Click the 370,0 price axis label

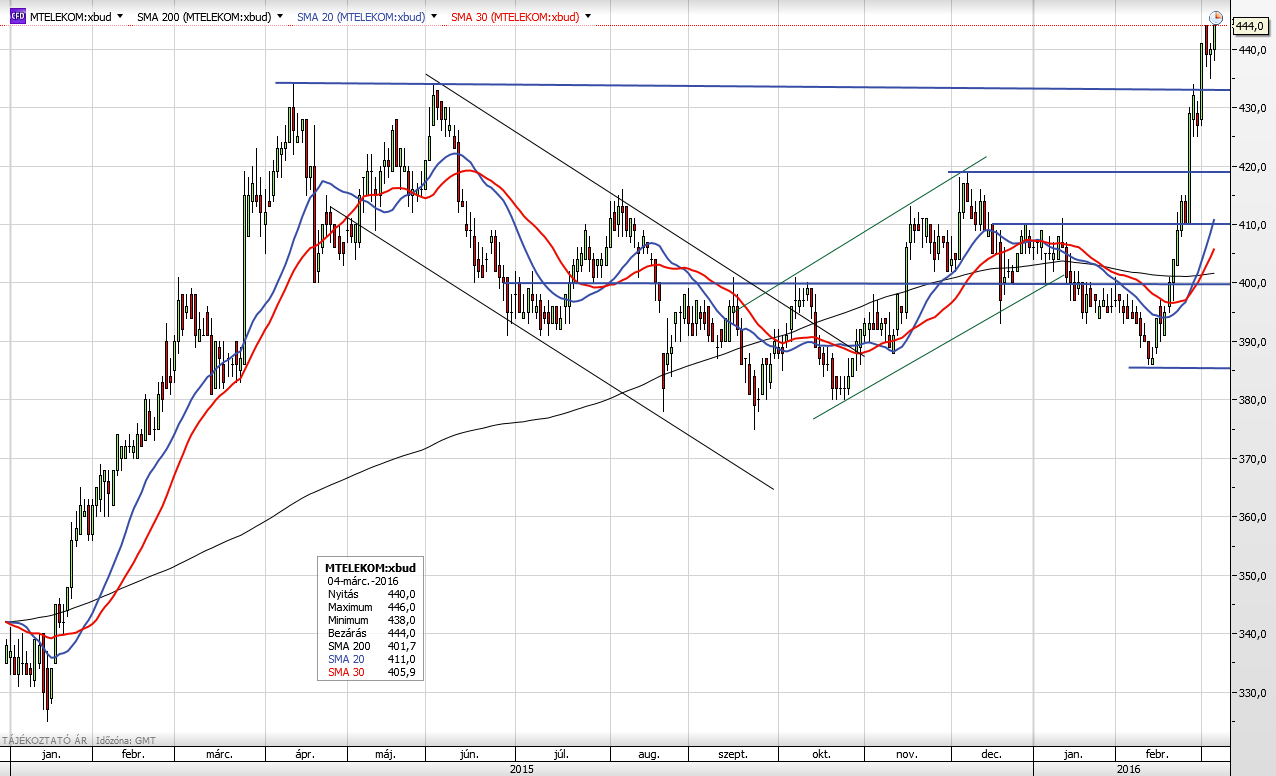[x=1253, y=459]
